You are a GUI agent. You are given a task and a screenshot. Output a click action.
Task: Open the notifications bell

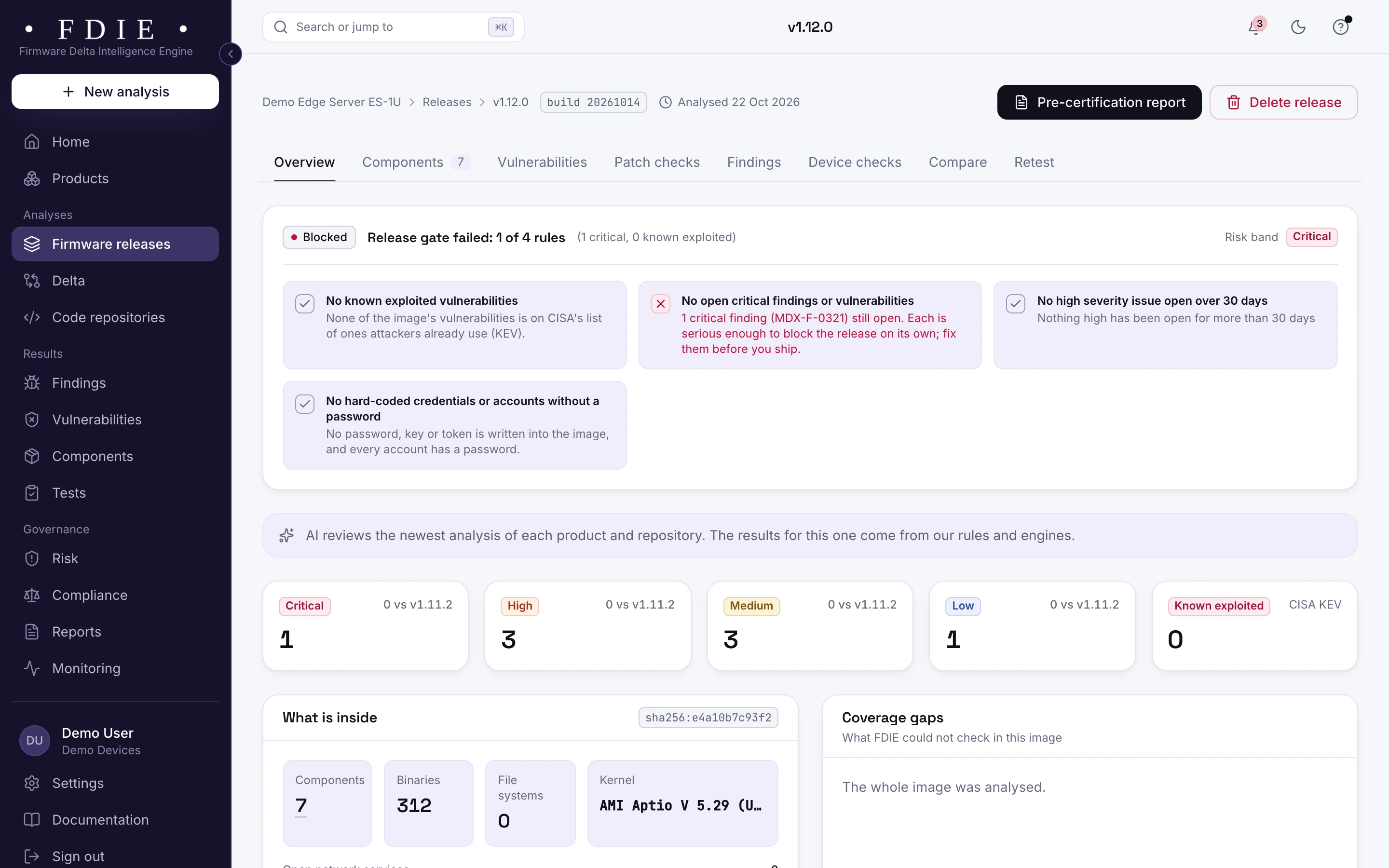(x=1256, y=27)
